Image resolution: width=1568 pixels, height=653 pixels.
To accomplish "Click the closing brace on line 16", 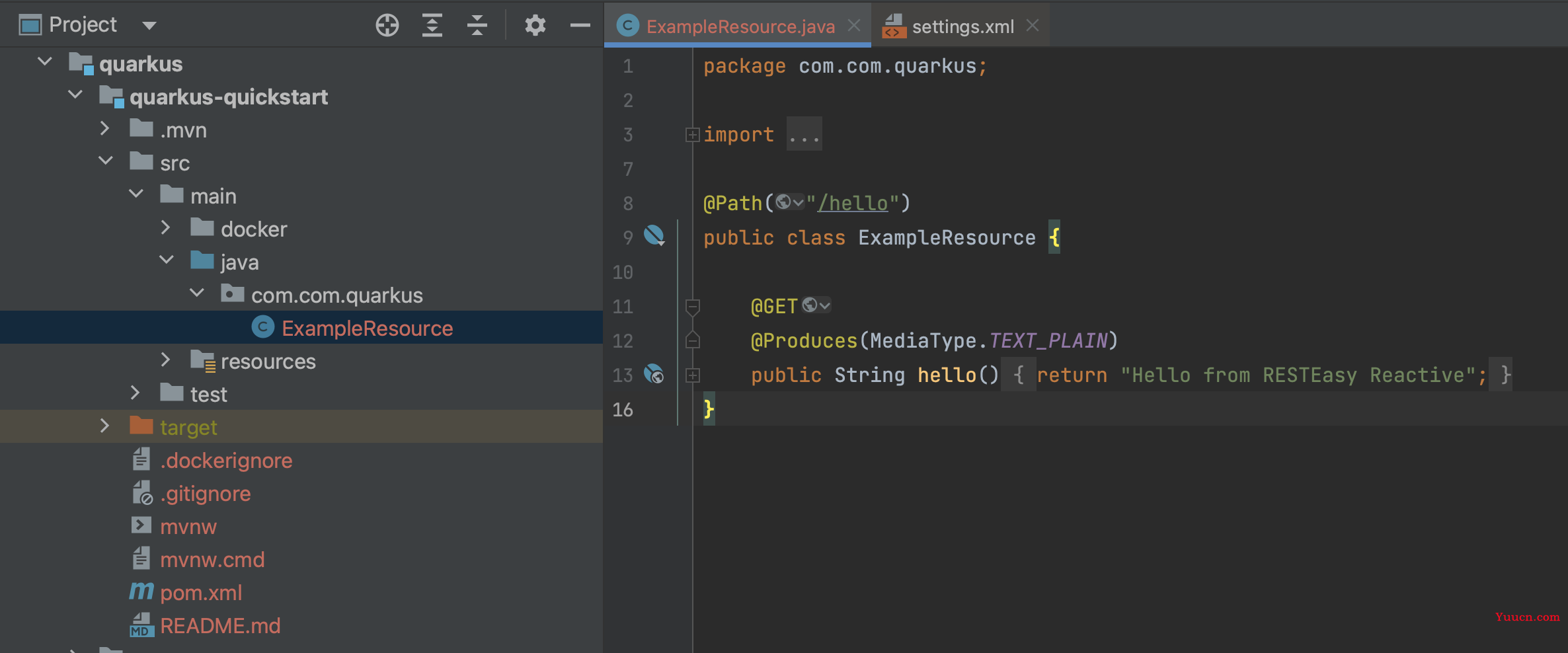I will pyautogui.click(x=709, y=409).
